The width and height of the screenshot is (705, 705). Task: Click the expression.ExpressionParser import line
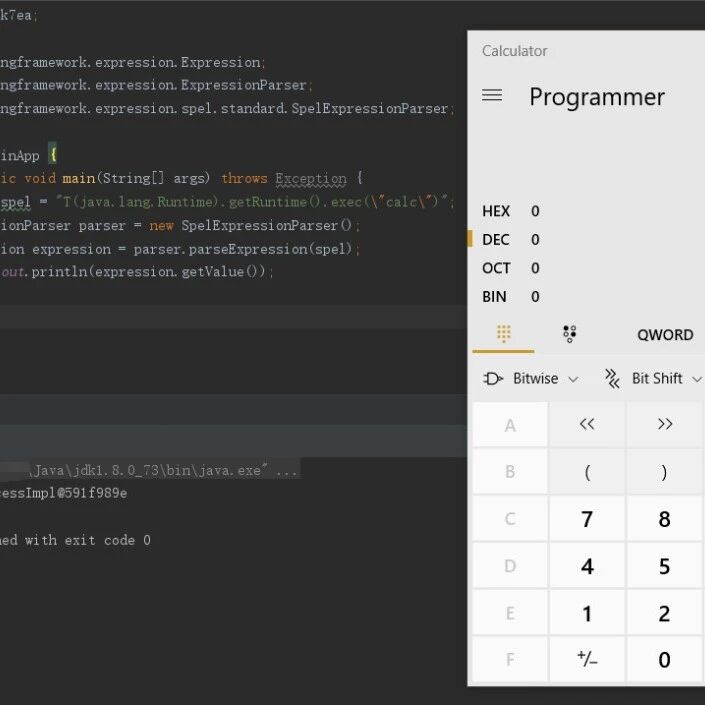156,85
